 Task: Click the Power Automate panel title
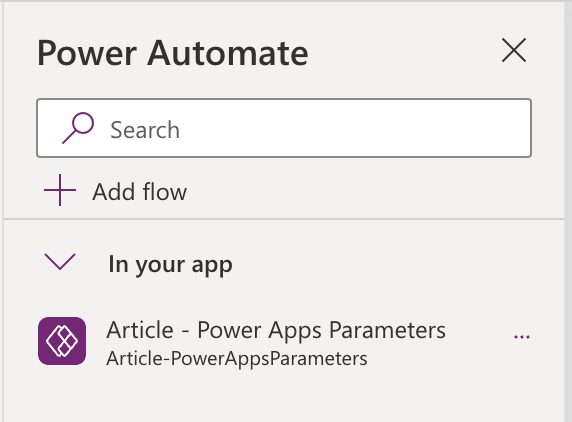[173, 53]
